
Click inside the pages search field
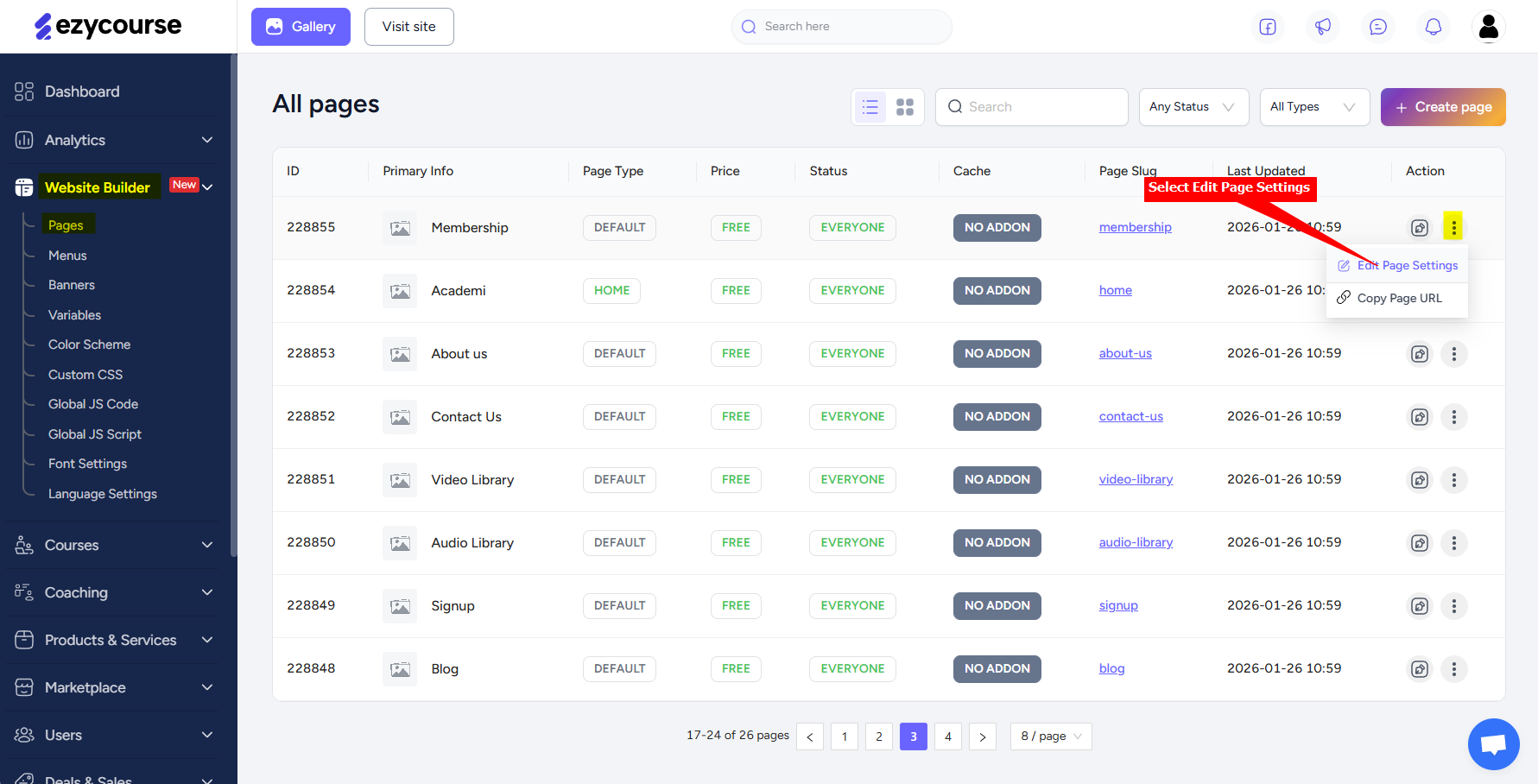tap(1031, 106)
